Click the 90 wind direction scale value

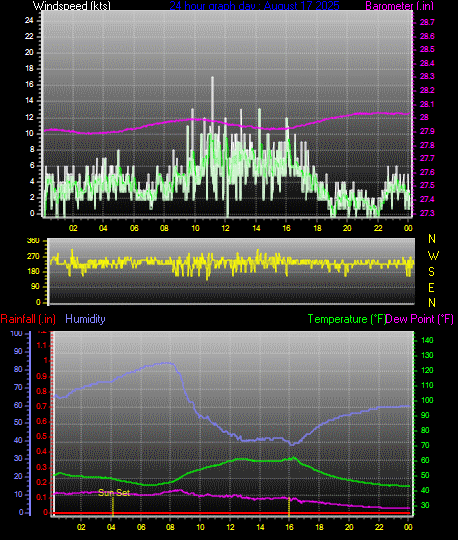[x=35, y=287]
